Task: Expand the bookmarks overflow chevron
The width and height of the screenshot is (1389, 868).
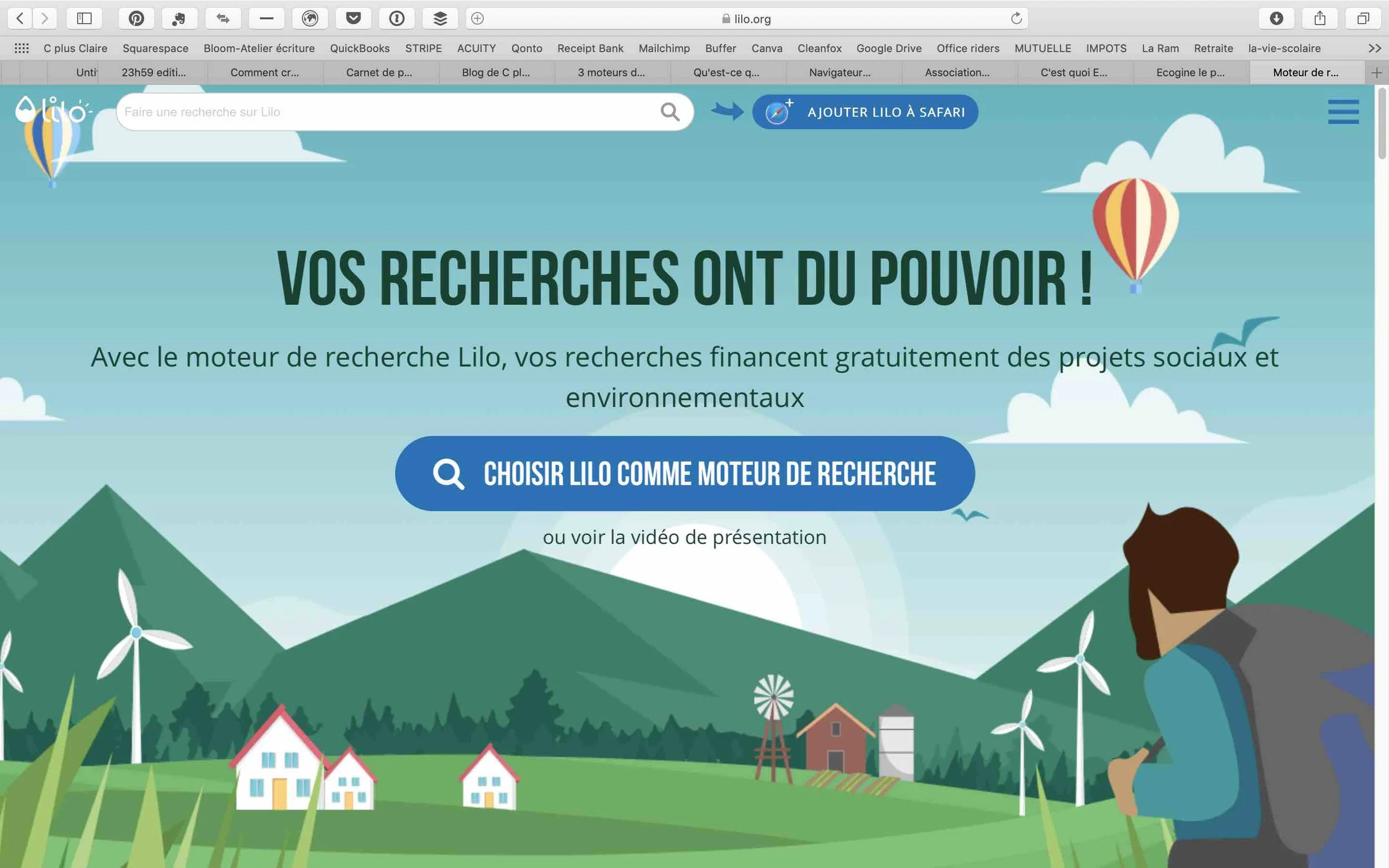Action: 1374,48
